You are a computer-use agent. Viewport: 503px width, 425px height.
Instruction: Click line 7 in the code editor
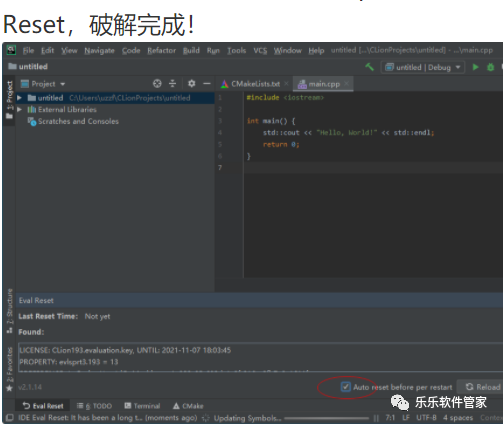click(x=373, y=167)
